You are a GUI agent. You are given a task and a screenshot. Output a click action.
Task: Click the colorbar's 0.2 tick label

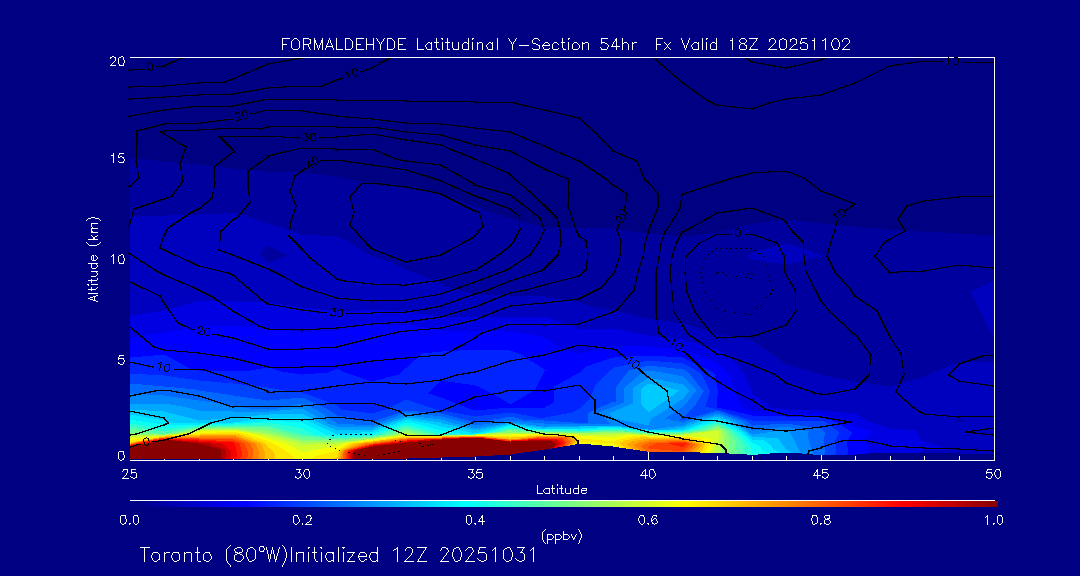tap(302, 520)
